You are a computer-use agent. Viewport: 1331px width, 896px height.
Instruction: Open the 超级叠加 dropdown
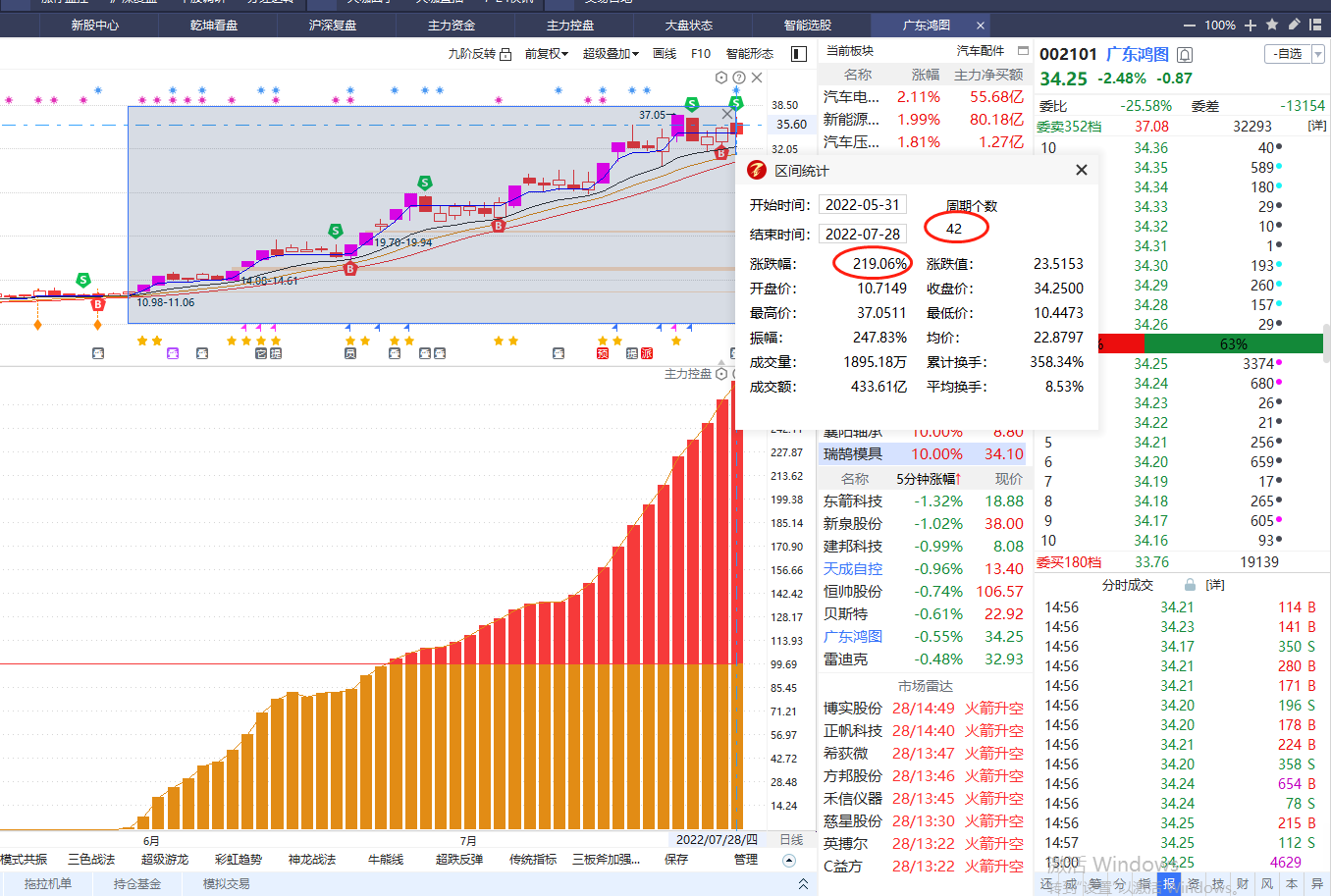[x=611, y=54]
